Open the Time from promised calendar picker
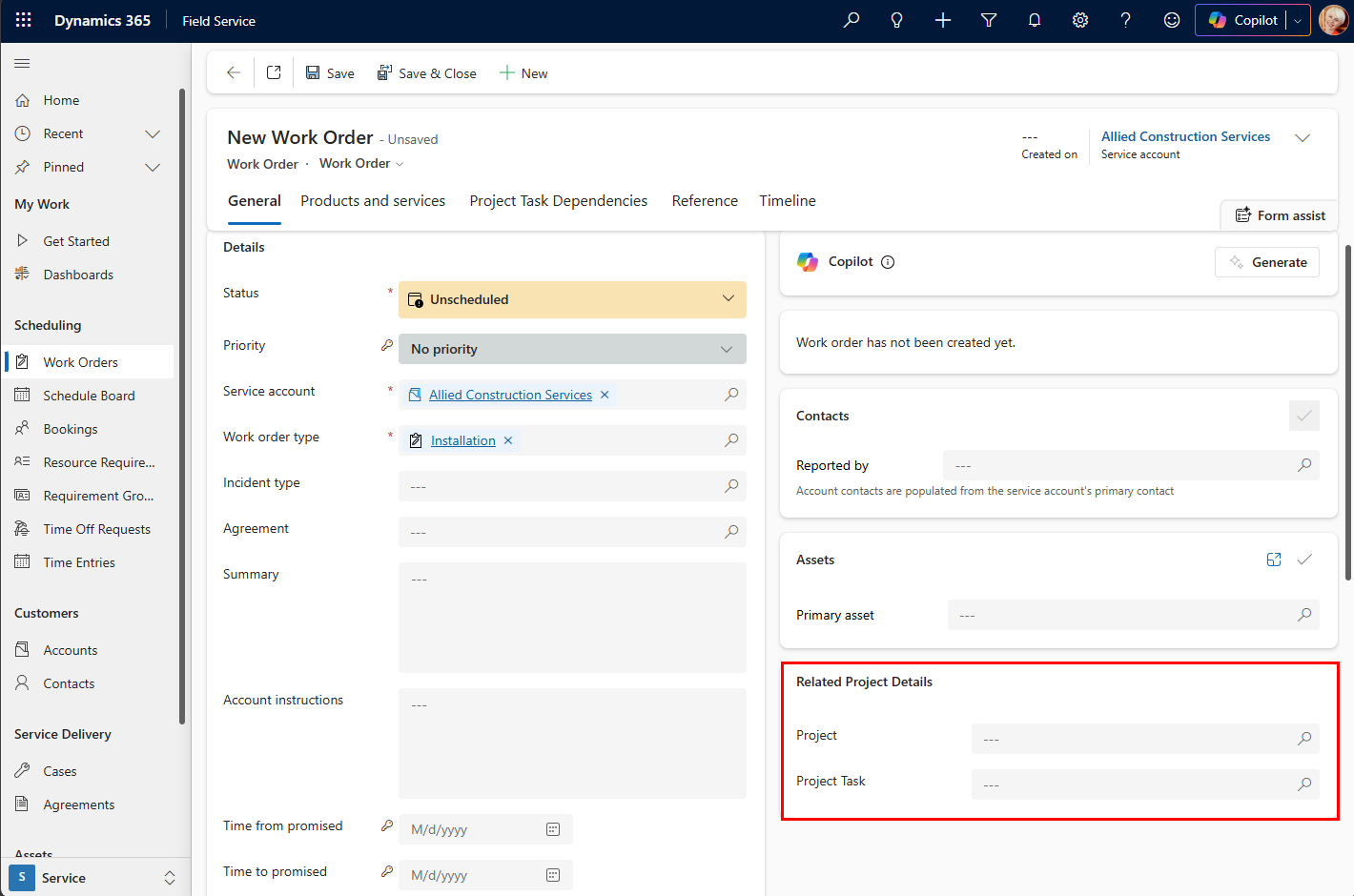Viewport: 1354px width, 896px height. tap(553, 829)
